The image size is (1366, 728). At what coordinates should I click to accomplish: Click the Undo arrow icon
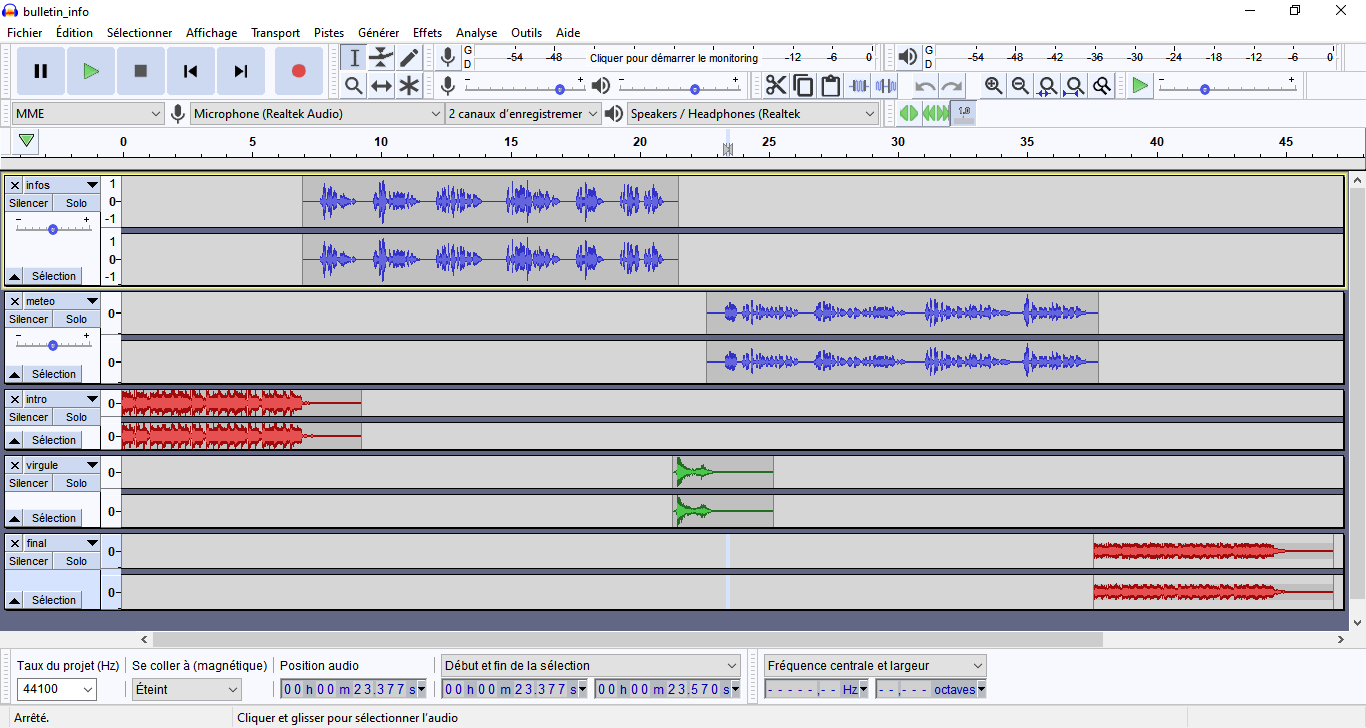point(926,86)
